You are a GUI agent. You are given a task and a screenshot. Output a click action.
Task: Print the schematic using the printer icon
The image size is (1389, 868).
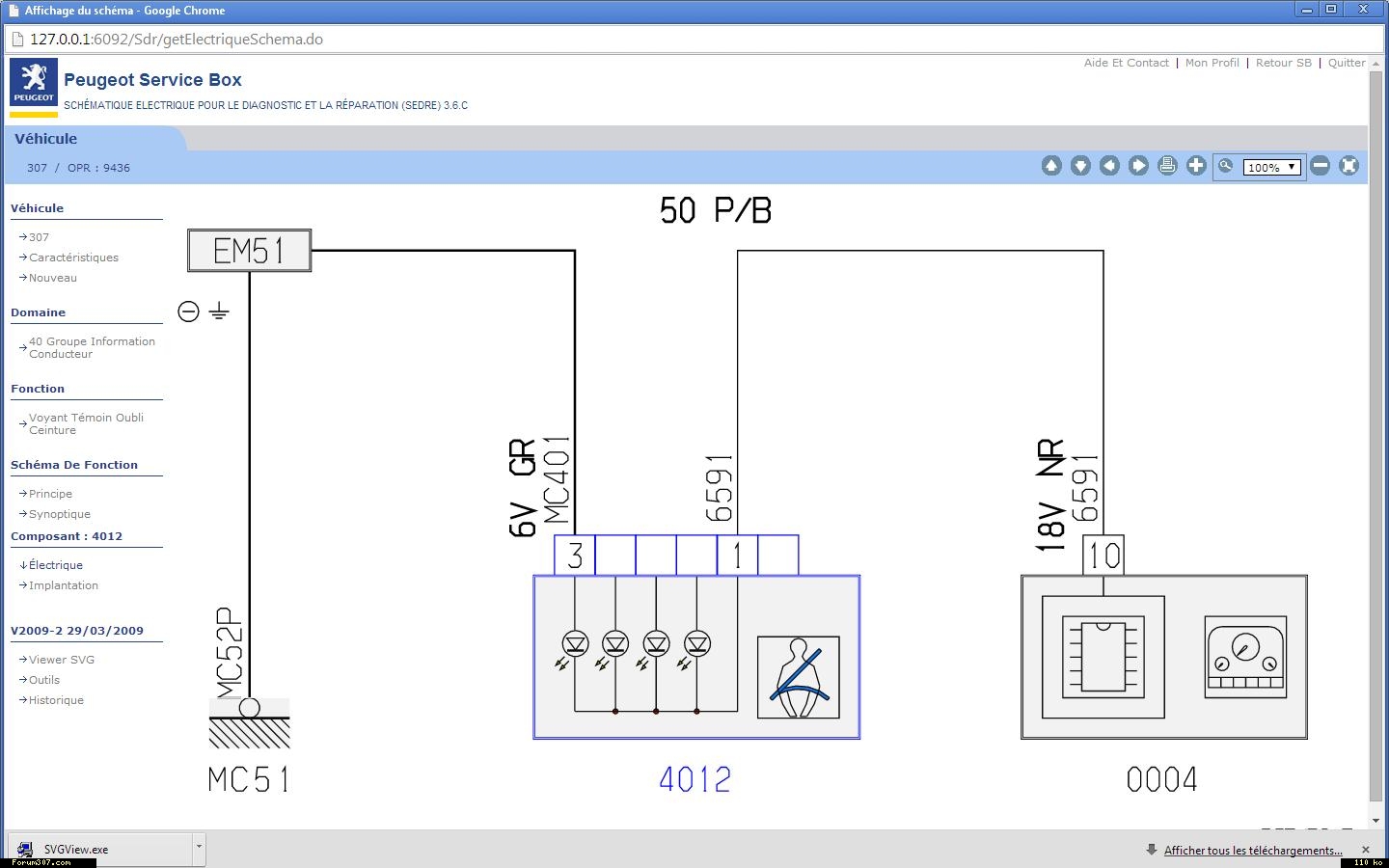(1167, 166)
